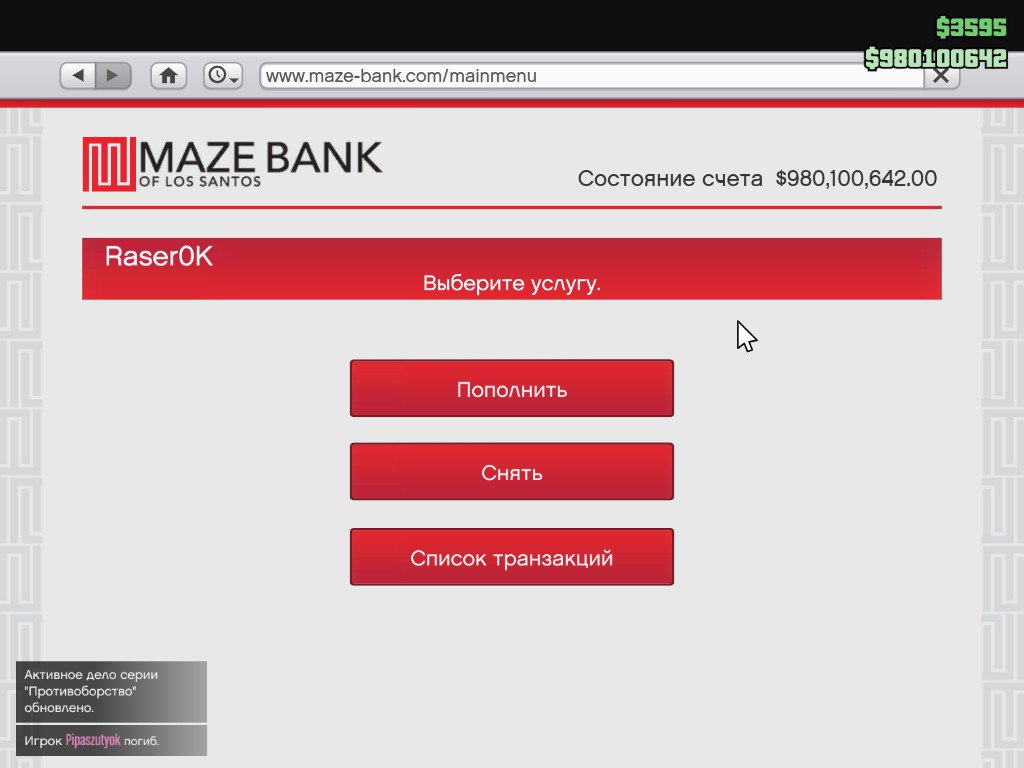The width and height of the screenshot is (1024, 768).
Task: Go back with the browser back arrow
Action: [x=78, y=76]
